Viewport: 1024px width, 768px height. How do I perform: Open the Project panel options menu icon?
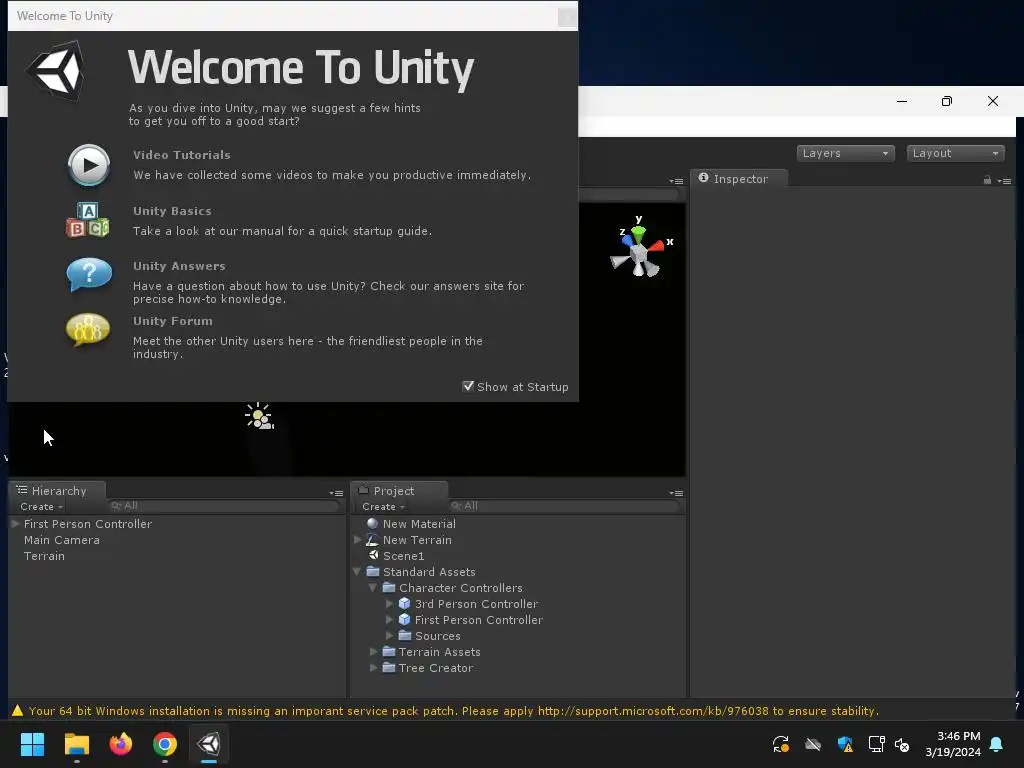[677, 493]
